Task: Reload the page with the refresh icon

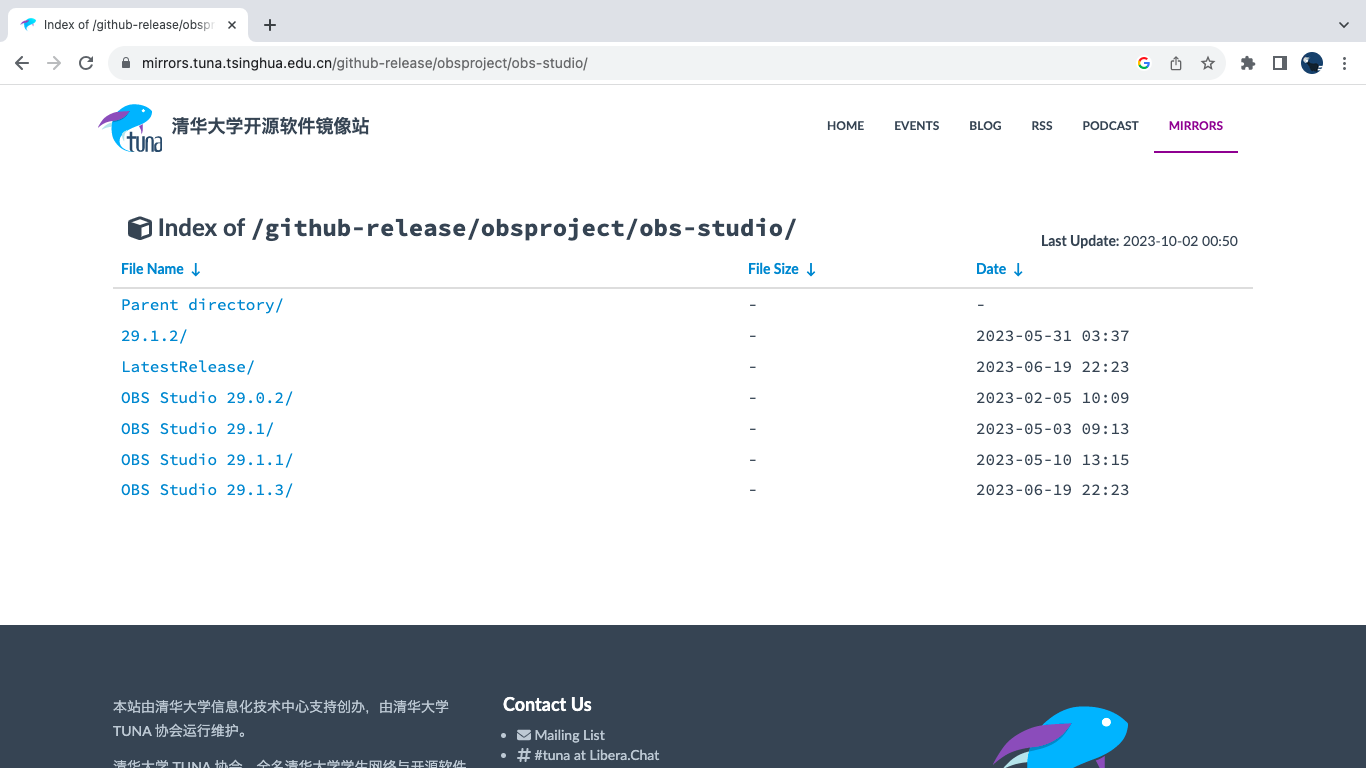Action: coord(86,63)
